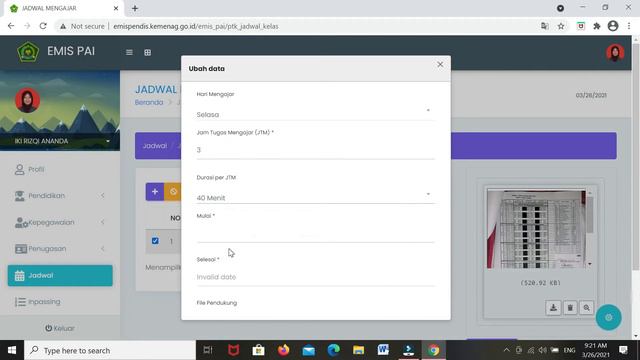640x360 pixels.
Task: Click Type here to search box
Action: 110,350
